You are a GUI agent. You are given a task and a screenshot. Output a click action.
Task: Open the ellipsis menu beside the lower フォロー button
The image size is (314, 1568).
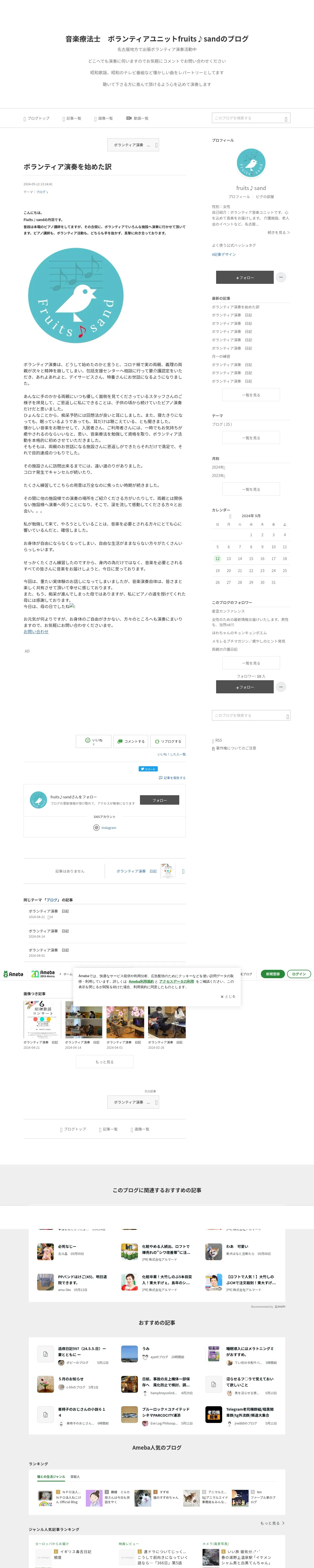[x=281, y=687]
